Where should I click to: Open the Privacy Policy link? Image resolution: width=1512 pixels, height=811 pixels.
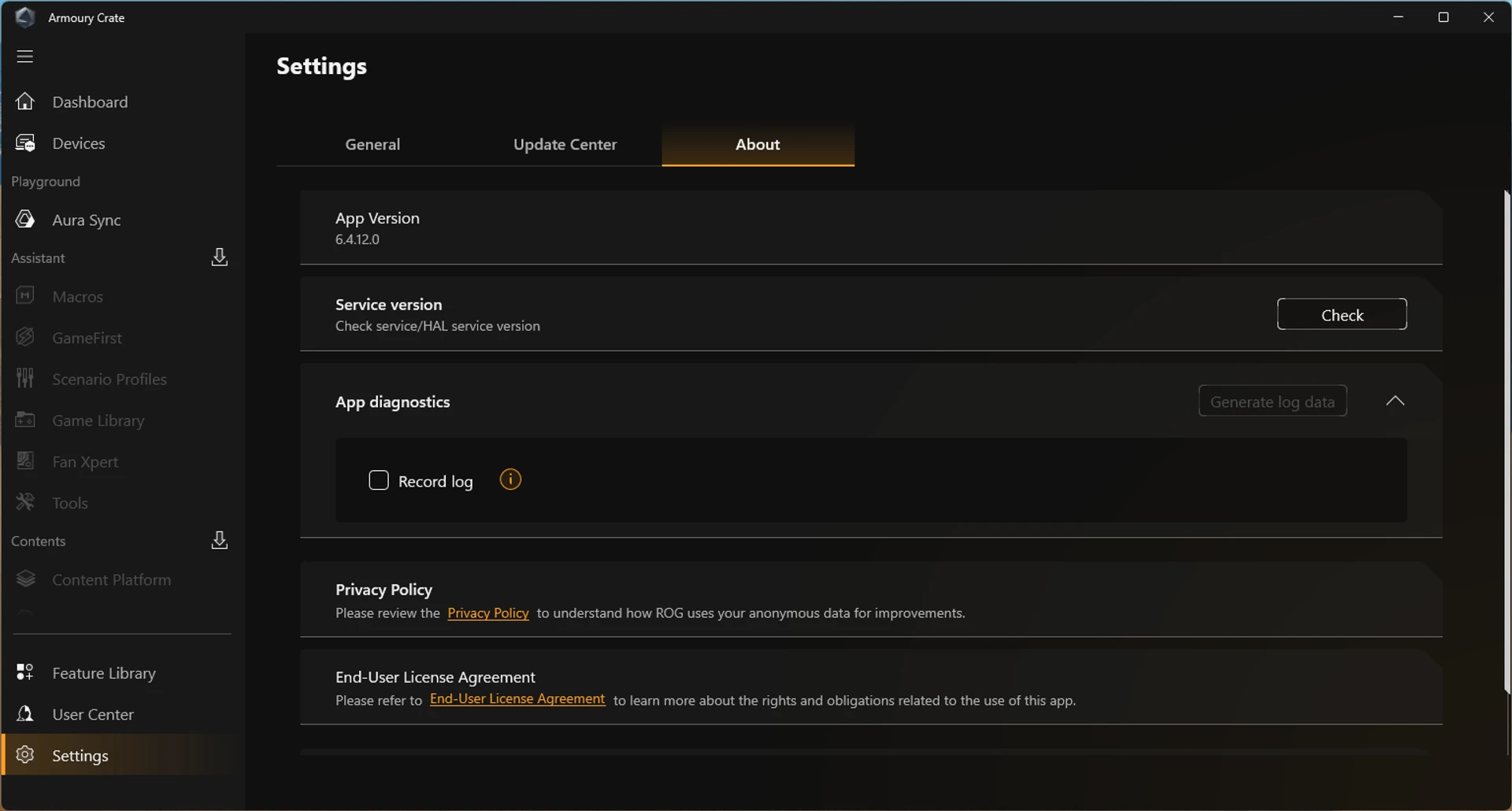click(488, 613)
